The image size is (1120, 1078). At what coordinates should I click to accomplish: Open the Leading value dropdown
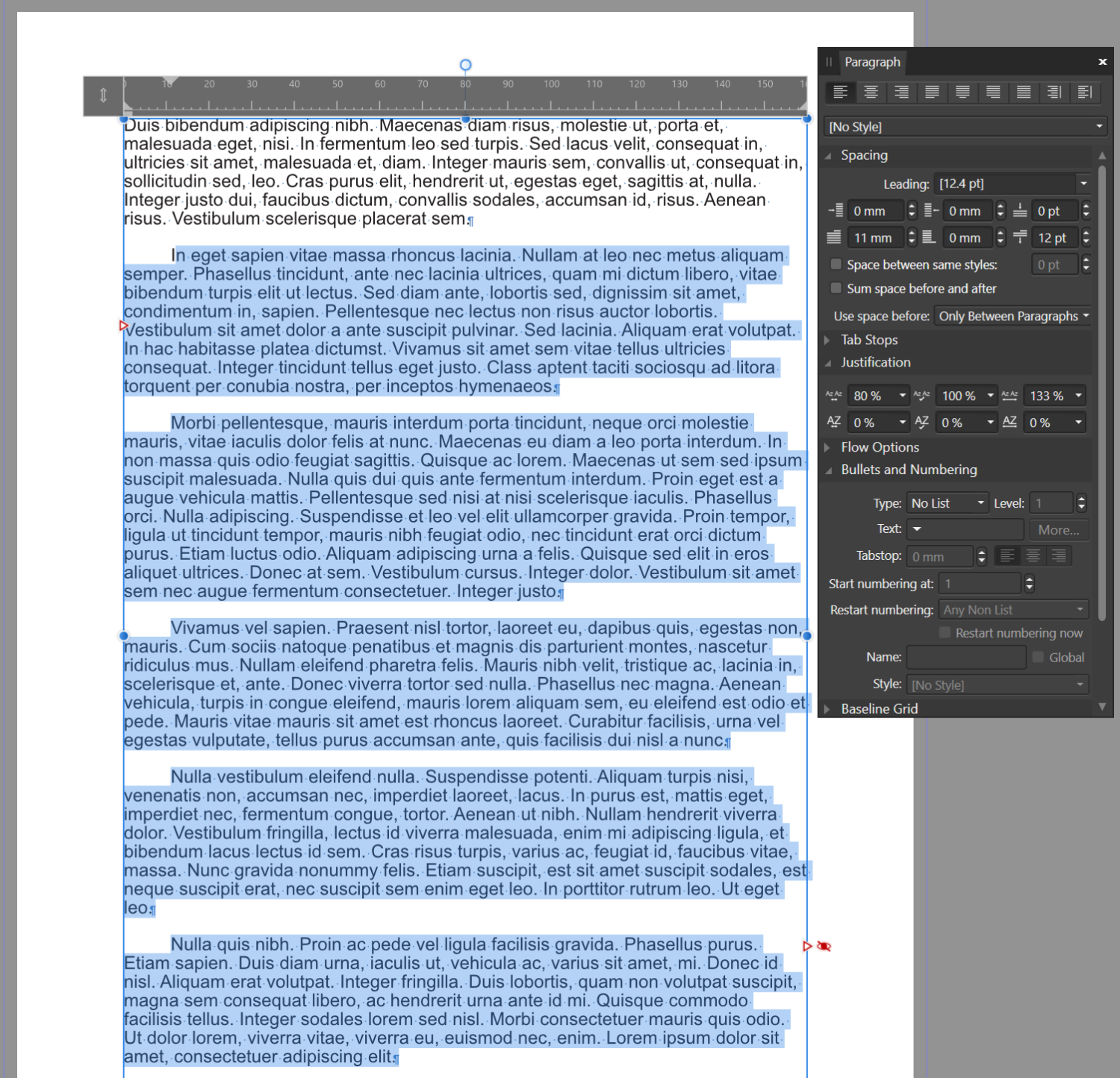(1083, 184)
